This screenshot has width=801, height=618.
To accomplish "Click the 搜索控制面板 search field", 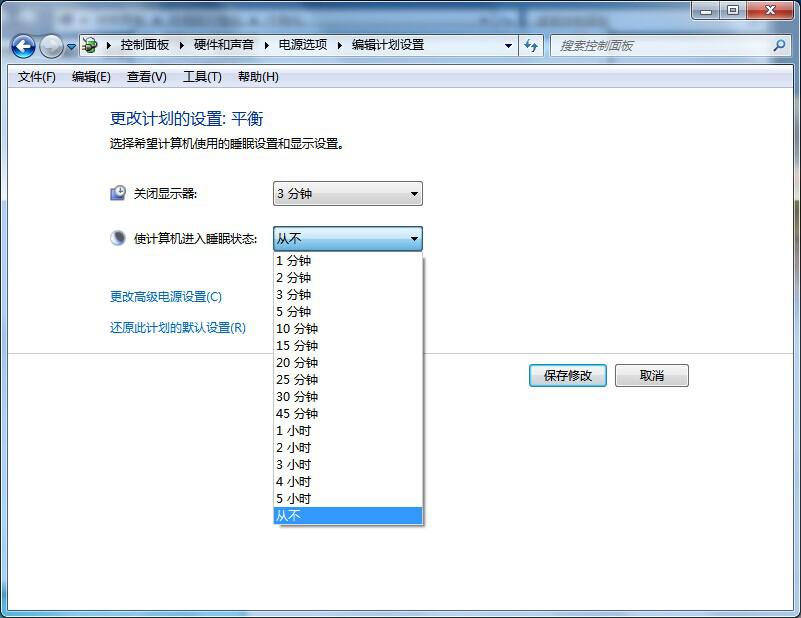I will [x=660, y=46].
